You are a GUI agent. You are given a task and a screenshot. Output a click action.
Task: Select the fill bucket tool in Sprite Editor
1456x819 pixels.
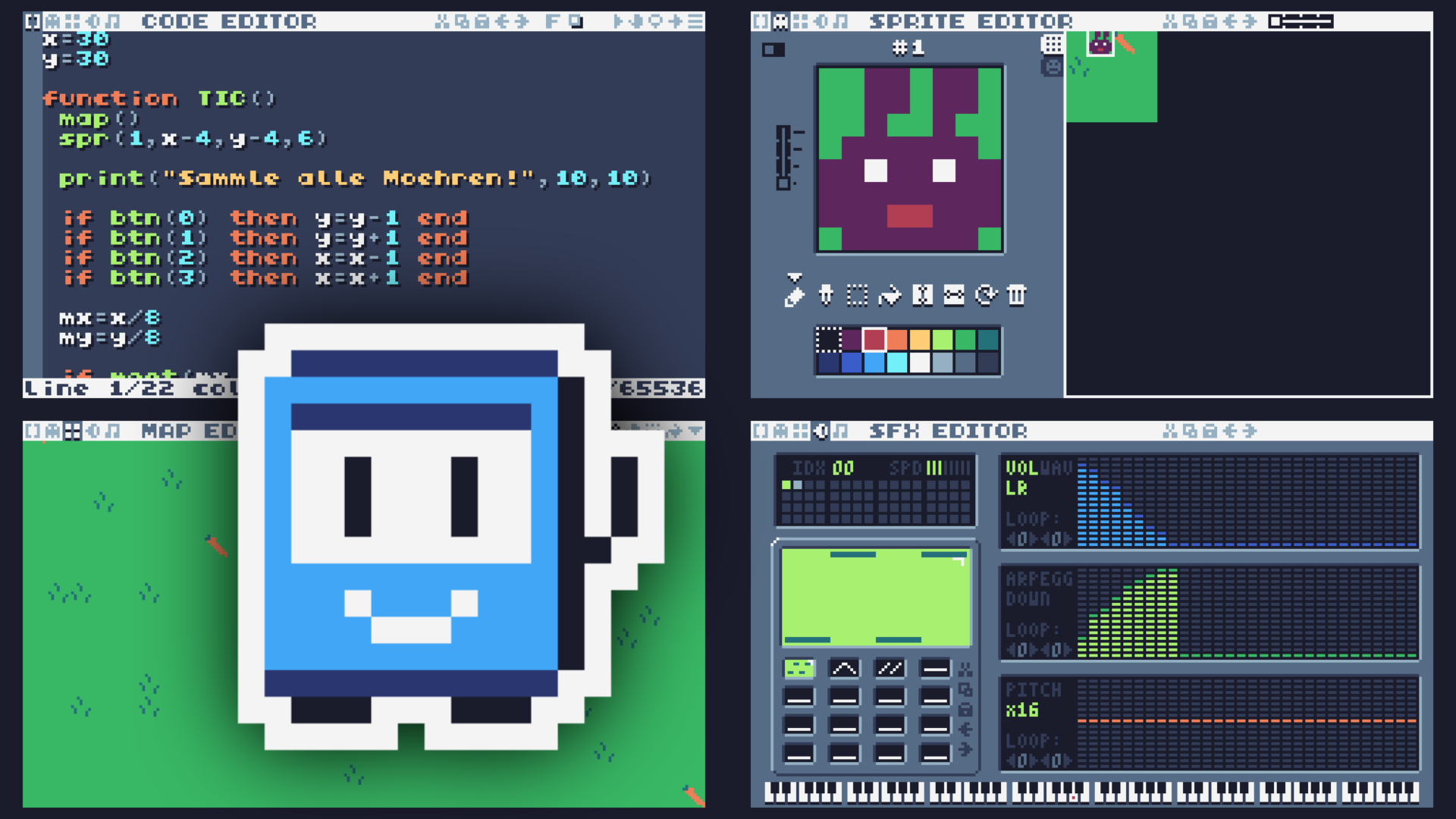point(890,295)
